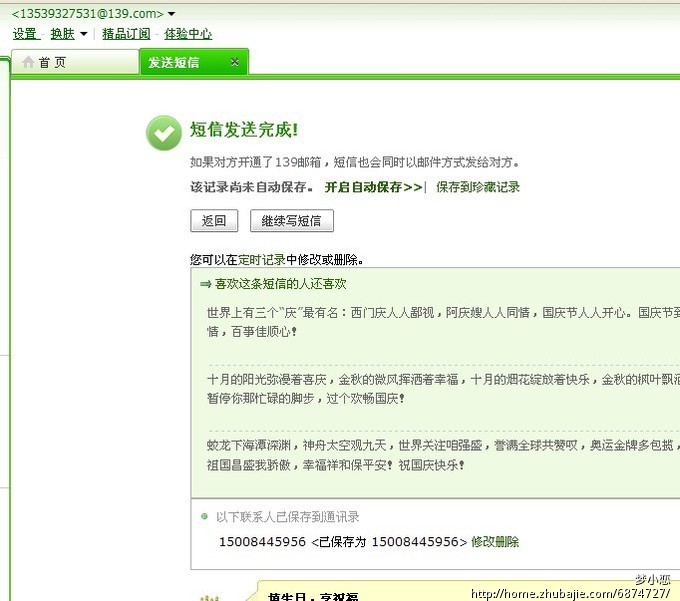Click the 返回 button
The height and width of the screenshot is (601, 680).
(214, 221)
